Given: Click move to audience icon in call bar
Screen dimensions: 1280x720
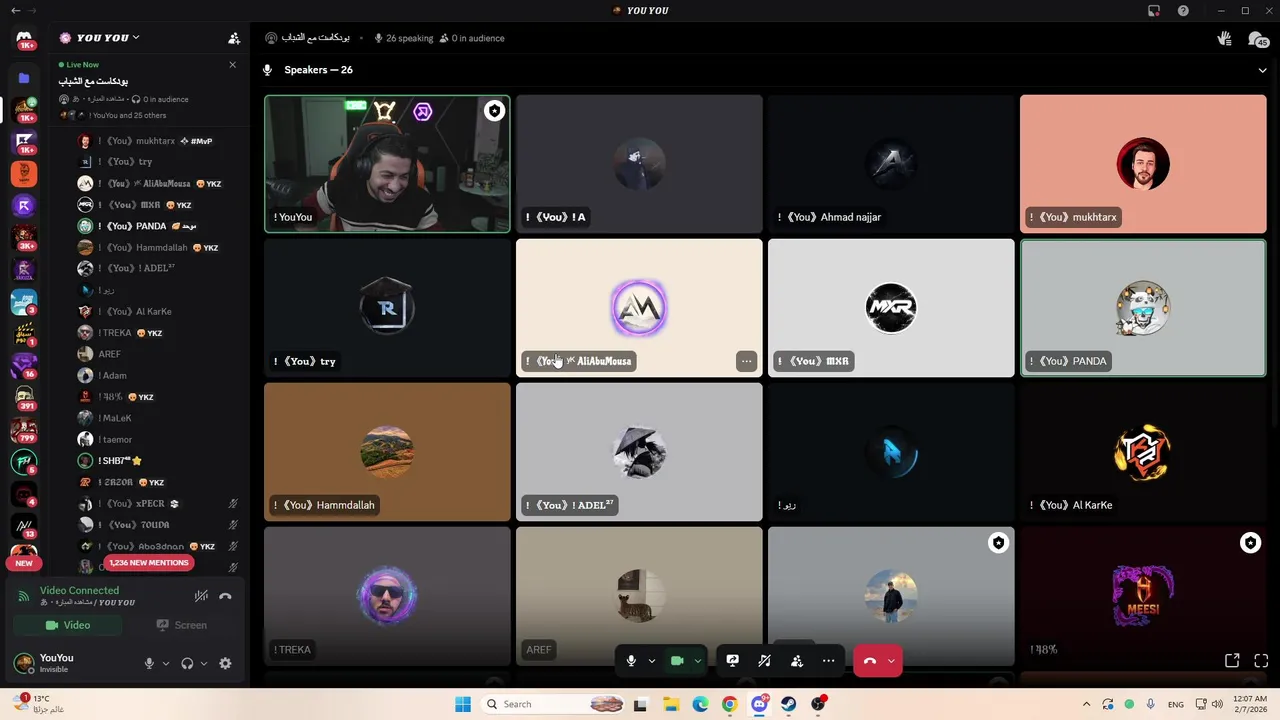Looking at the screenshot, I should (797, 661).
